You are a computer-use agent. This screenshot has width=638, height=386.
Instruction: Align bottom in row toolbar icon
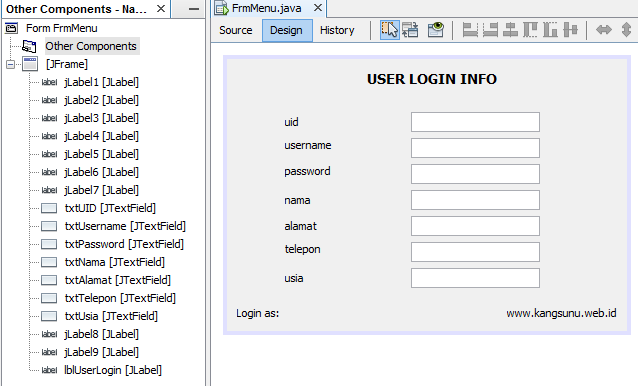(x=550, y=30)
